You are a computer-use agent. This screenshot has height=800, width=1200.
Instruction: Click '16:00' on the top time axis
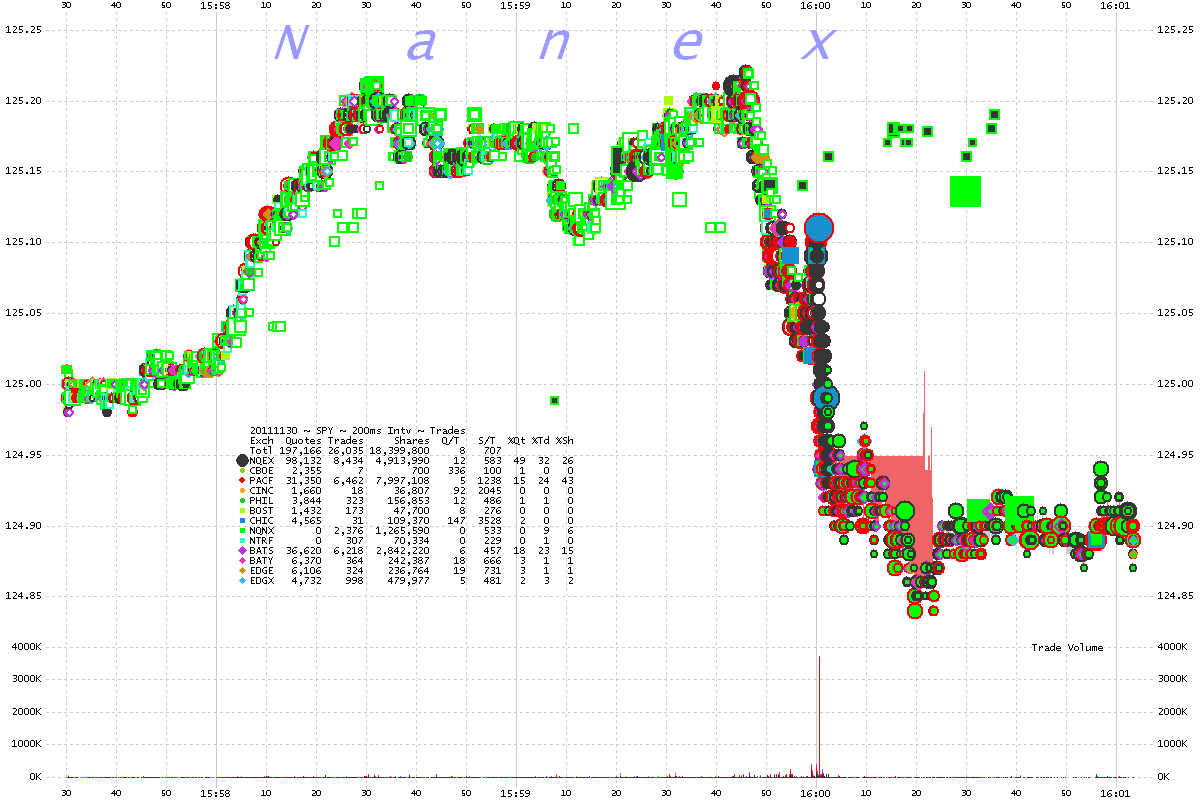tap(815, 6)
